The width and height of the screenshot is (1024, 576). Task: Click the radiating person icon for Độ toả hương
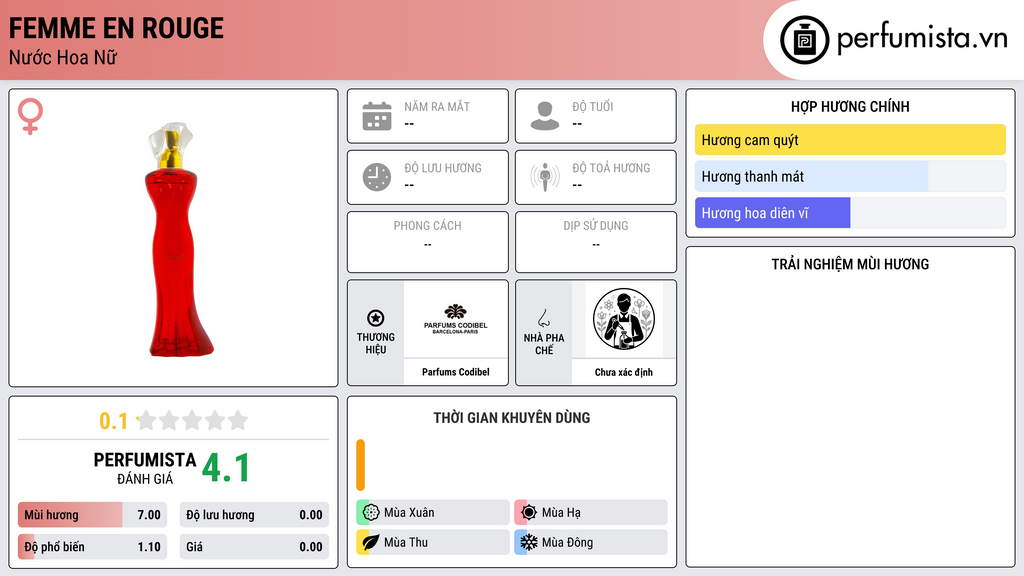(x=545, y=177)
